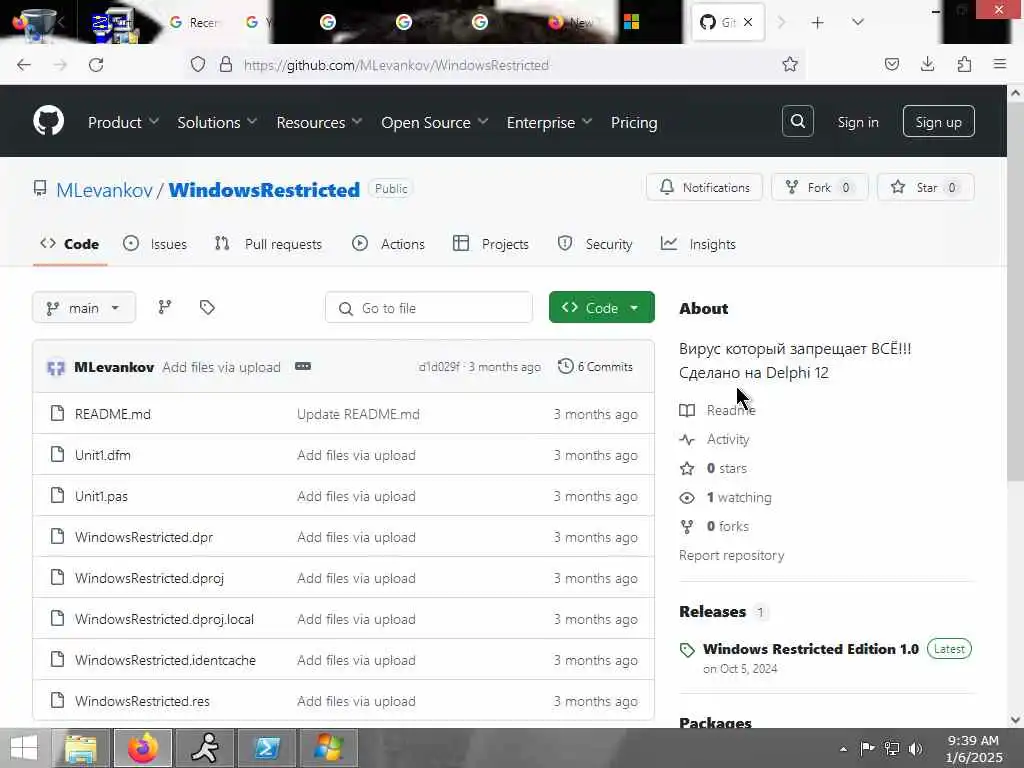The width and height of the screenshot is (1024, 768).
Task: Click Save to Pocket icon
Action: [x=891, y=65]
